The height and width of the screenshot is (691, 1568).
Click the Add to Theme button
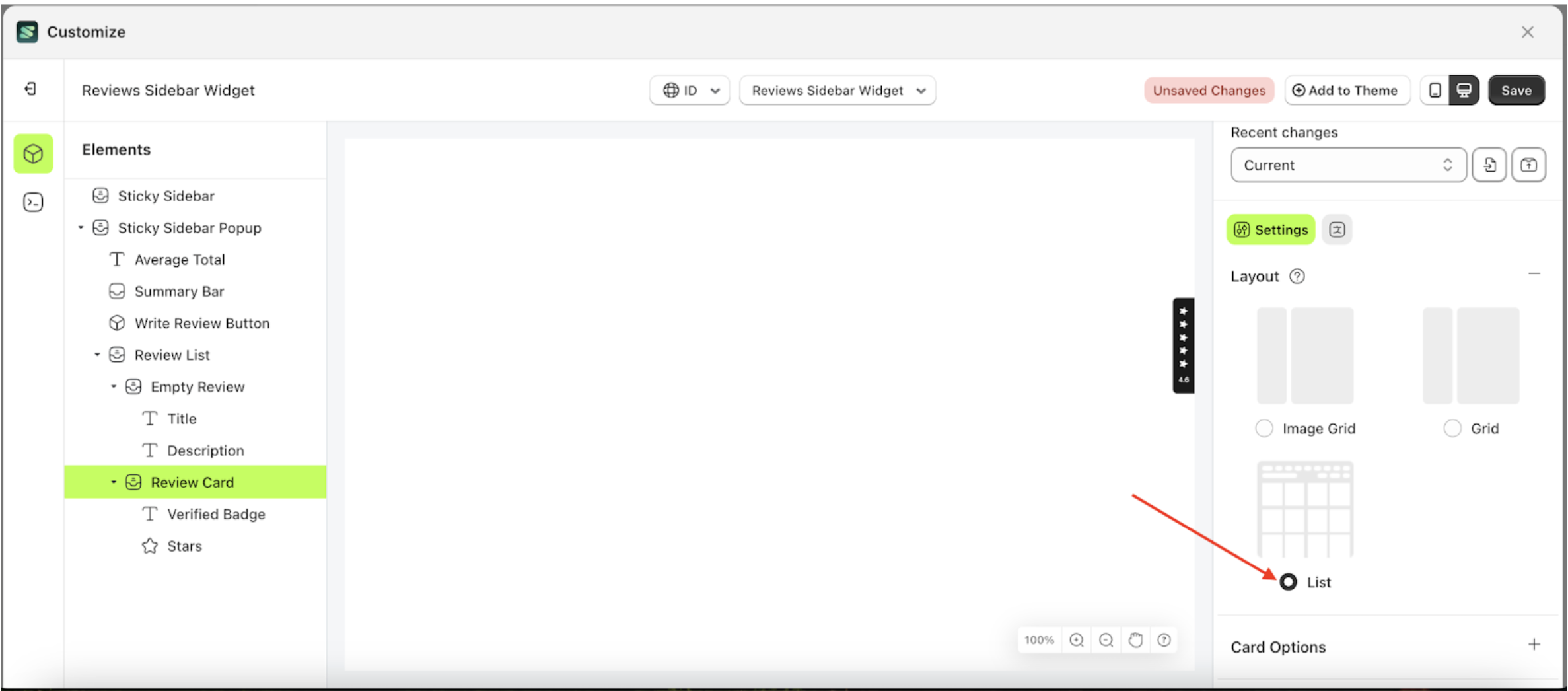[1347, 90]
